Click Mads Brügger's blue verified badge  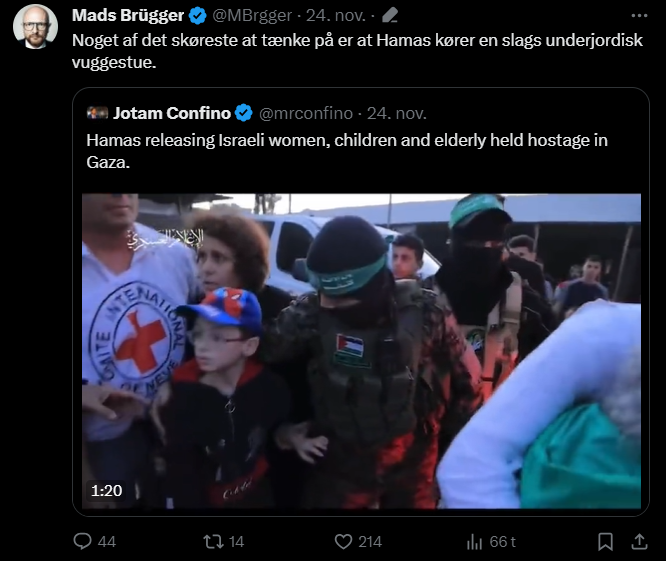(x=198, y=16)
